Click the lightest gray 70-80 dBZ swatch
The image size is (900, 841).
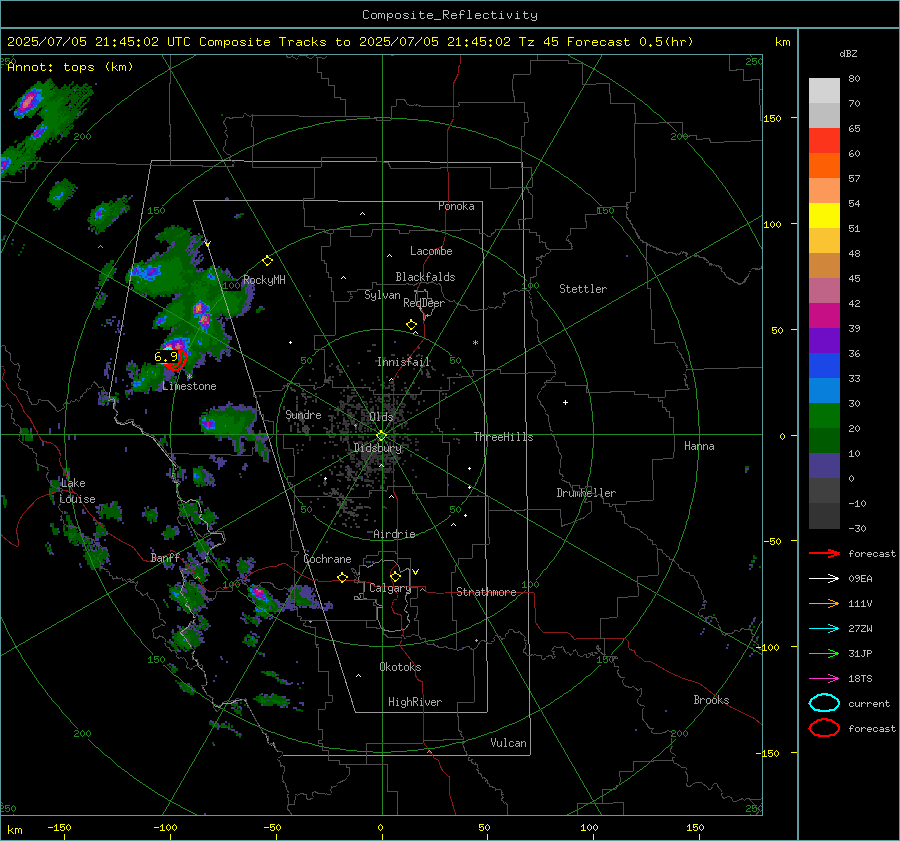point(824,90)
